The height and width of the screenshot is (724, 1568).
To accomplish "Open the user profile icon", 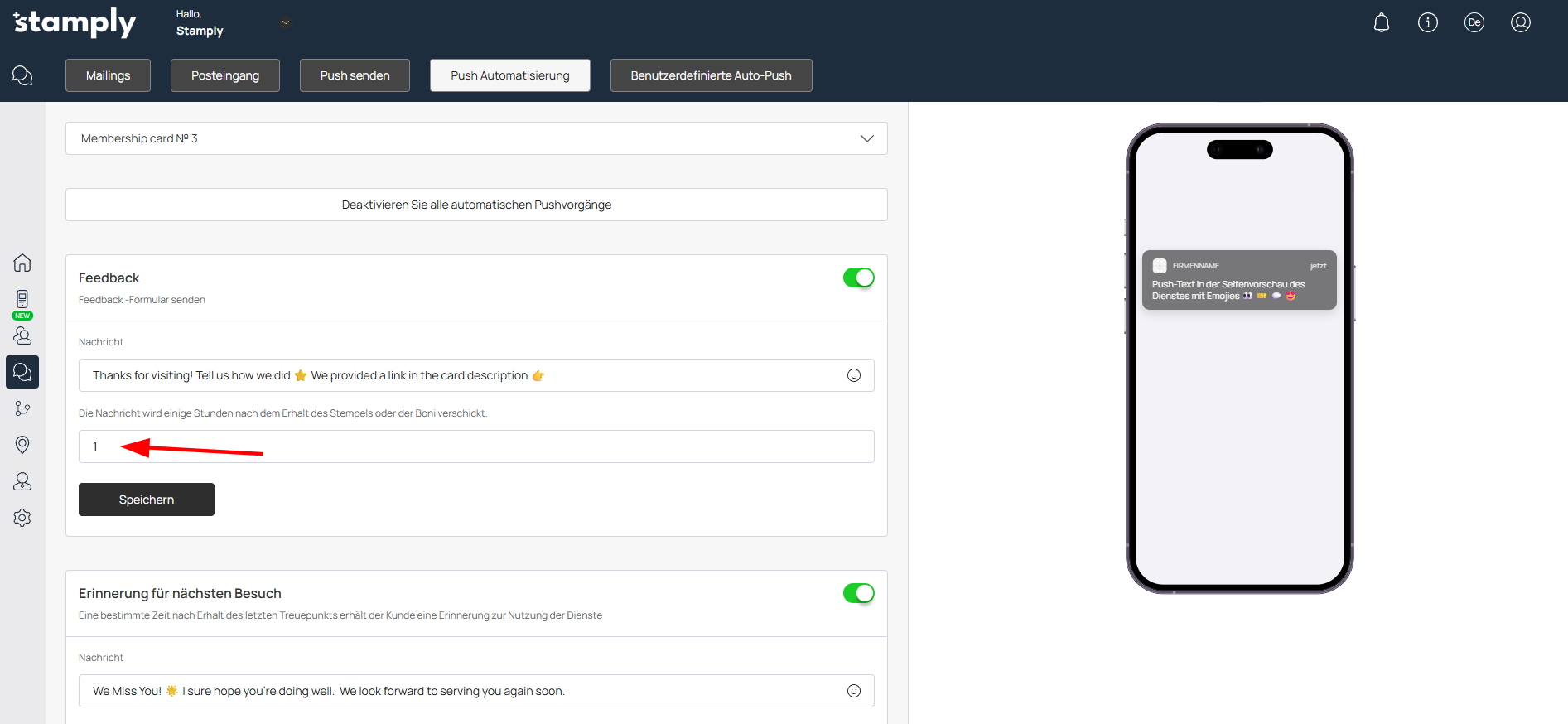I will (x=1520, y=22).
